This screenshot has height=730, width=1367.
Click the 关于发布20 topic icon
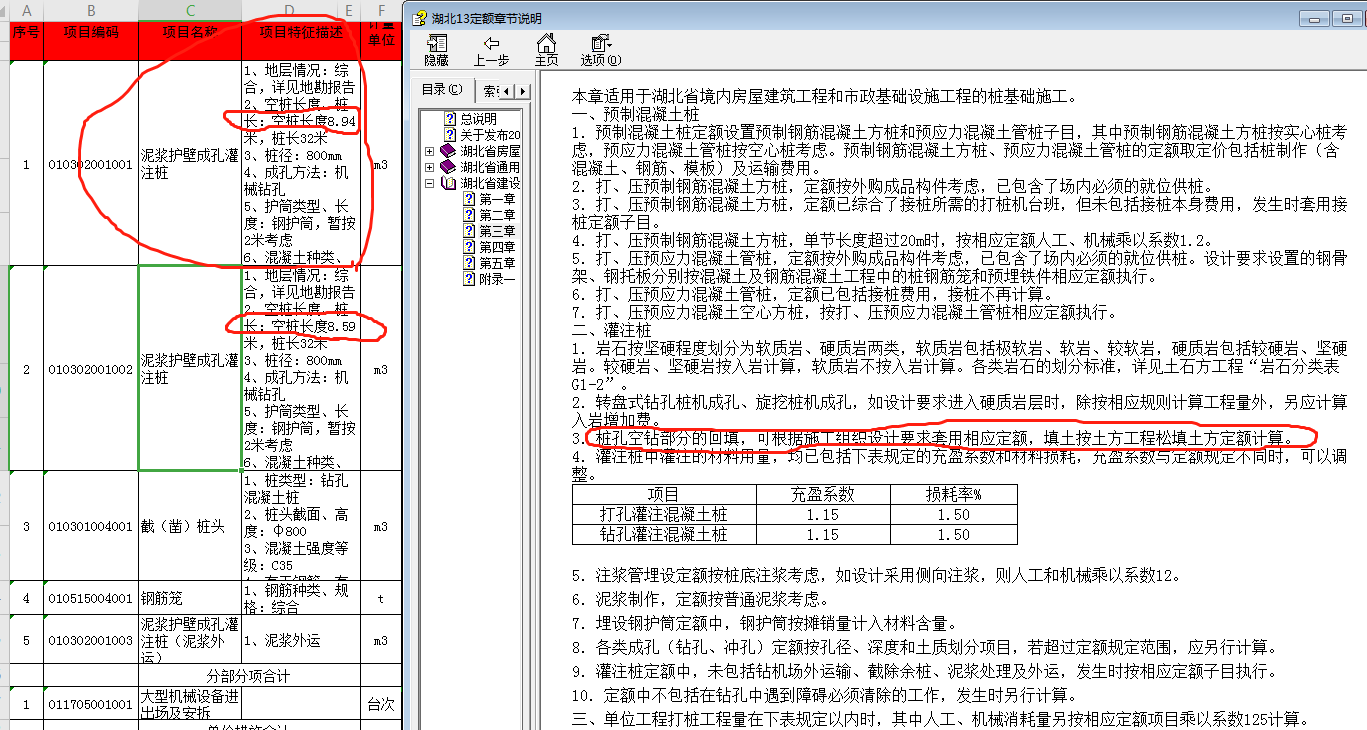pos(451,134)
